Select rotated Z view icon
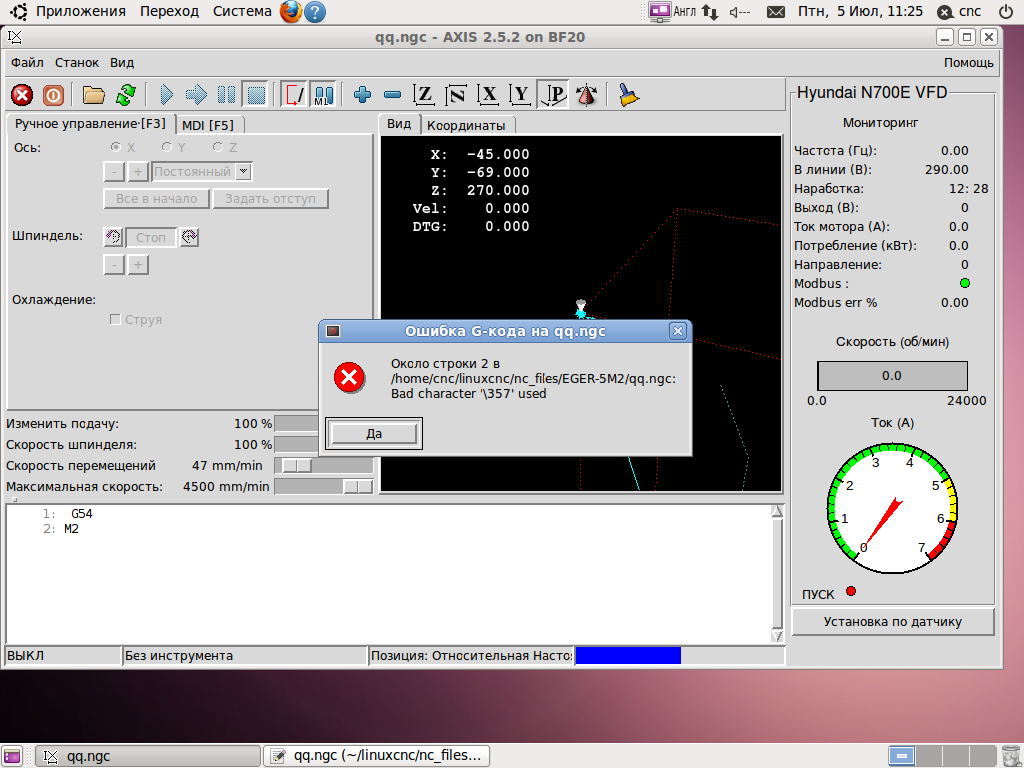The width and height of the screenshot is (1024, 768). click(x=456, y=95)
